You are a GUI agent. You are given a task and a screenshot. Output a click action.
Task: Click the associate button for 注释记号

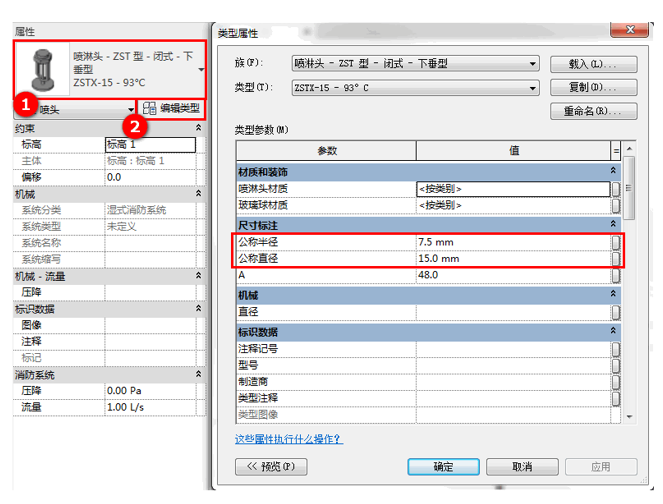click(616, 349)
